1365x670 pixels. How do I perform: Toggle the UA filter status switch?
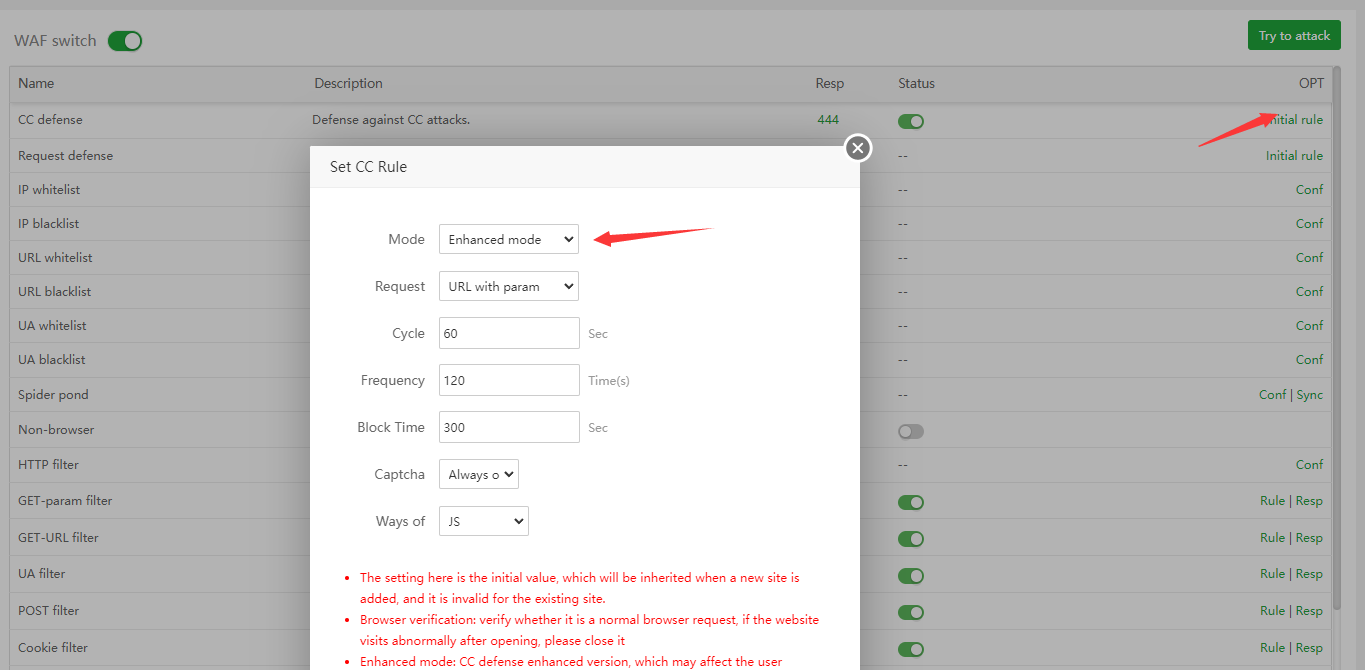tap(910, 575)
